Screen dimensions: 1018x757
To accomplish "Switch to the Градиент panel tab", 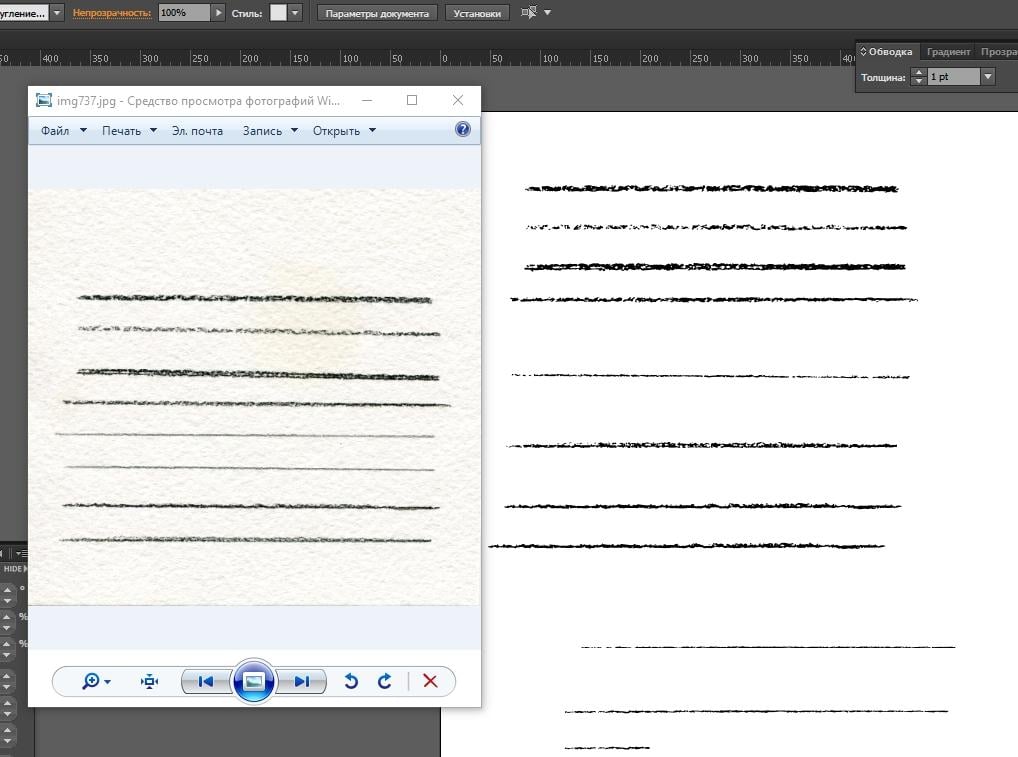I will pyautogui.click(x=948, y=51).
